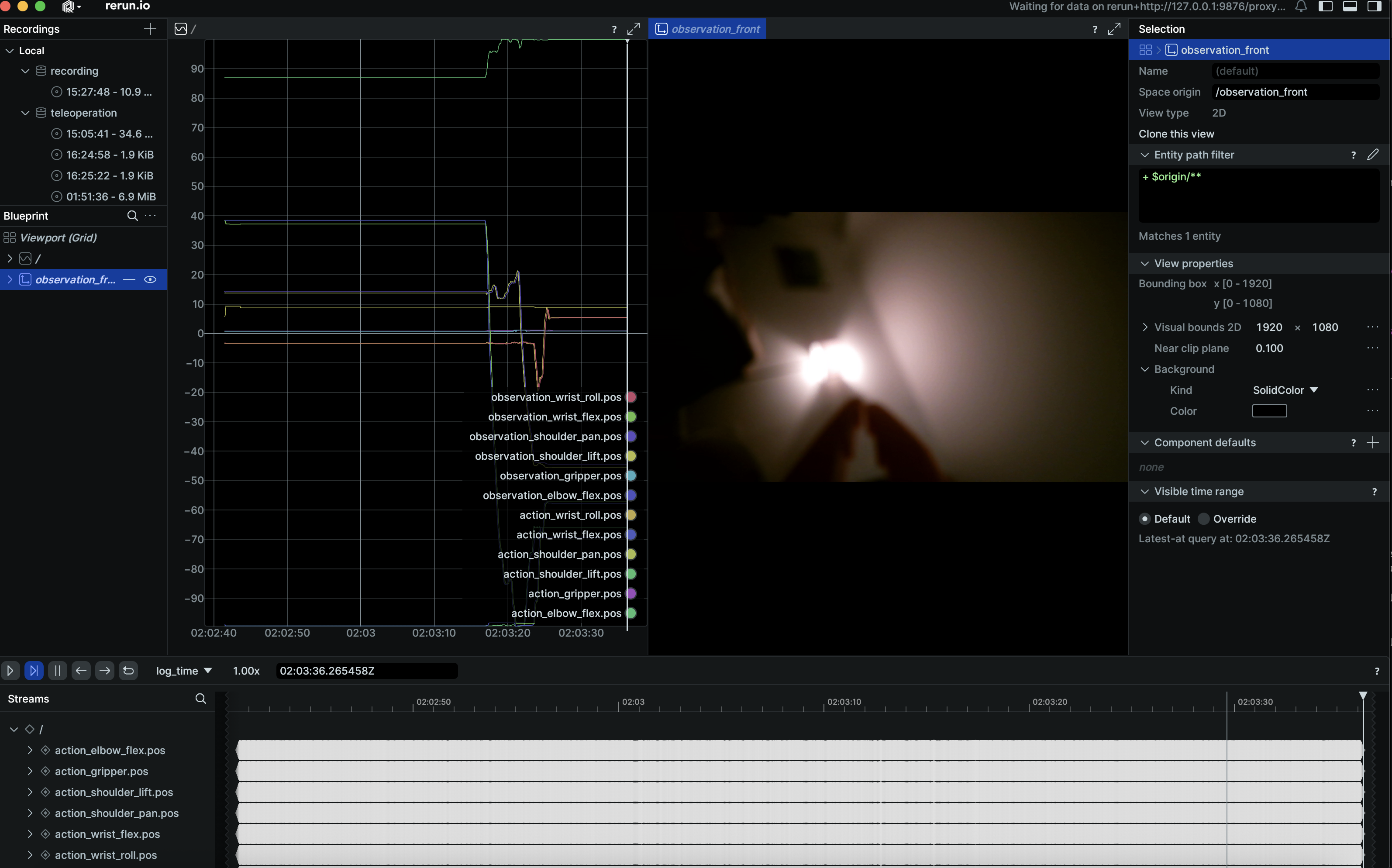The height and width of the screenshot is (868, 1392).
Task: Change the 1.00x playback speed
Action: coord(246,671)
